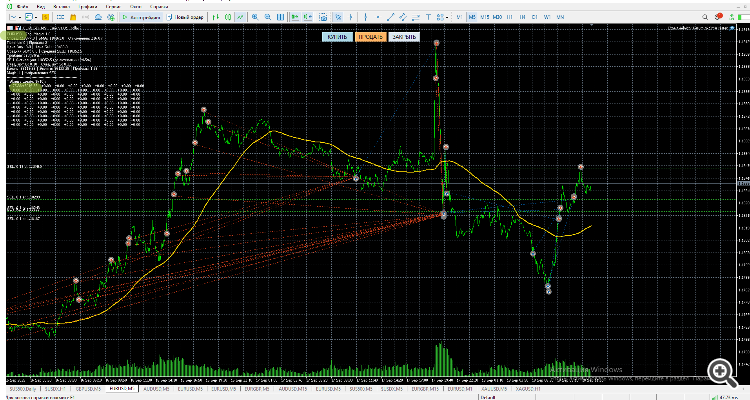Viewport: 750px width, 400px height.
Task: Open the Сервис menu
Action: 113,7
